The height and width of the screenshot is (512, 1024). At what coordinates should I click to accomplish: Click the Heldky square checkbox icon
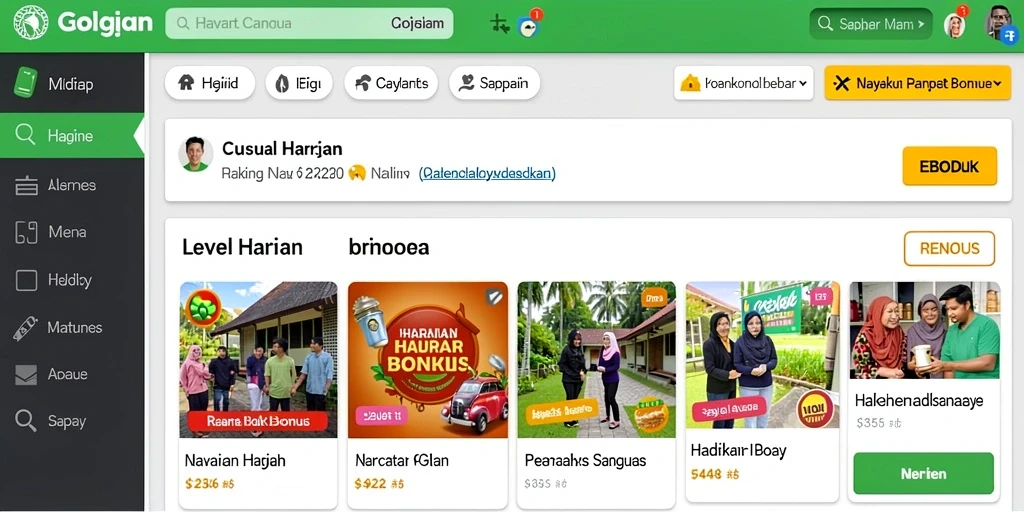tap(26, 281)
